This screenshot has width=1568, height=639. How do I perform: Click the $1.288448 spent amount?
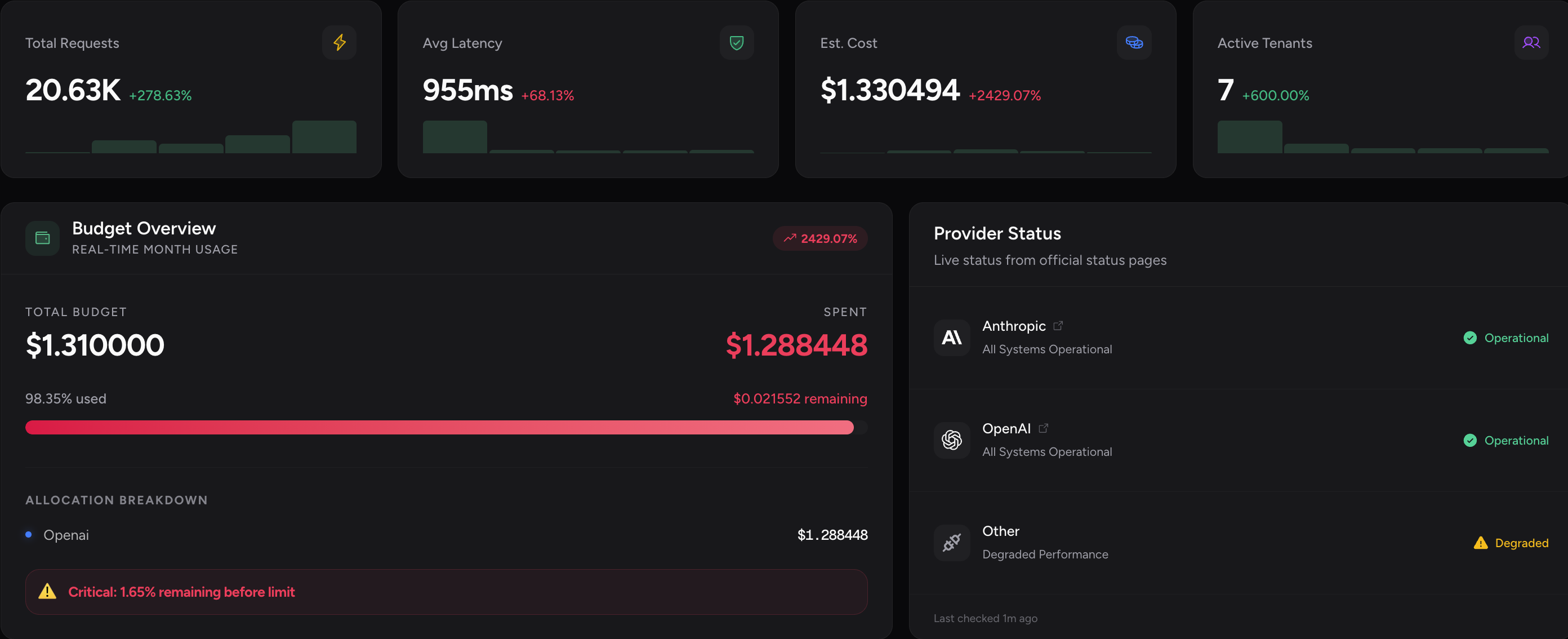(x=796, y=345)
